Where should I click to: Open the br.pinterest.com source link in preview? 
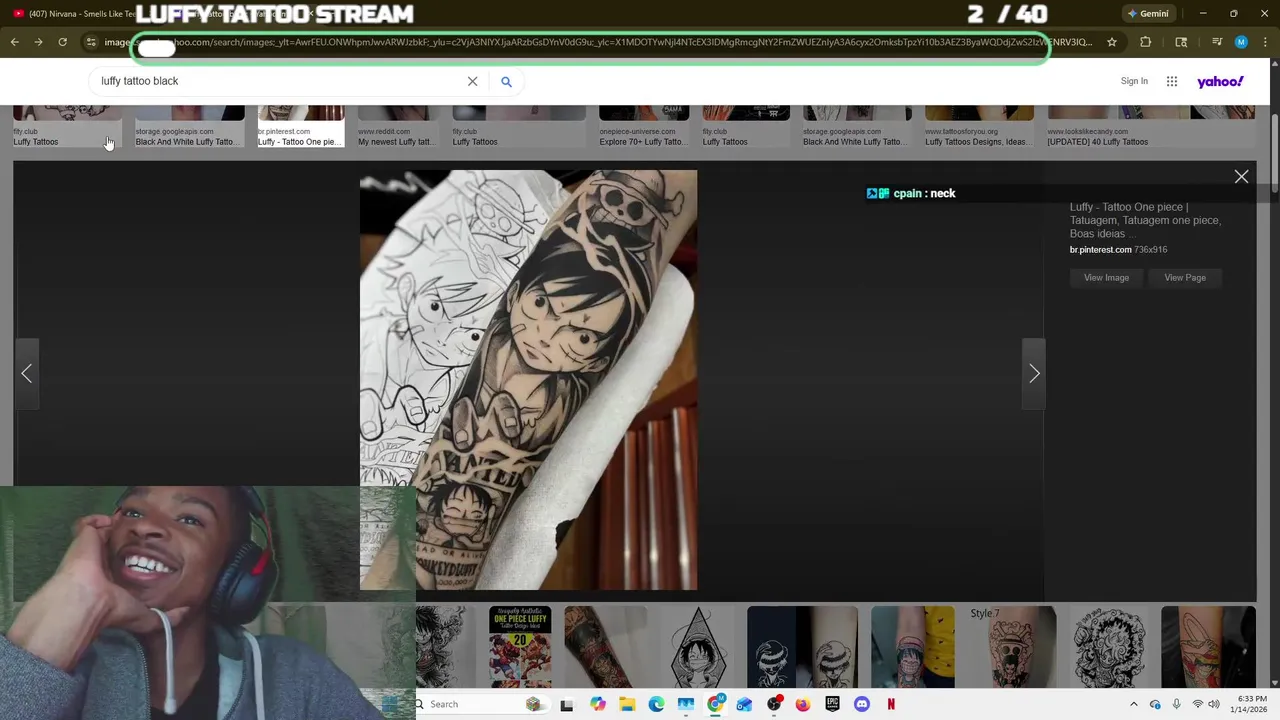[1100, 250]
